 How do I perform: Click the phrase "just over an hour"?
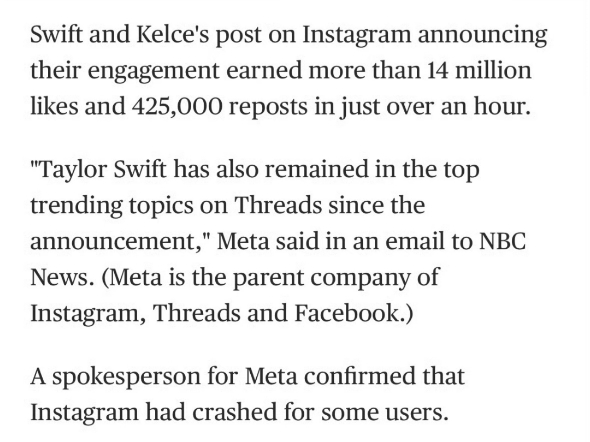[433, 107]
